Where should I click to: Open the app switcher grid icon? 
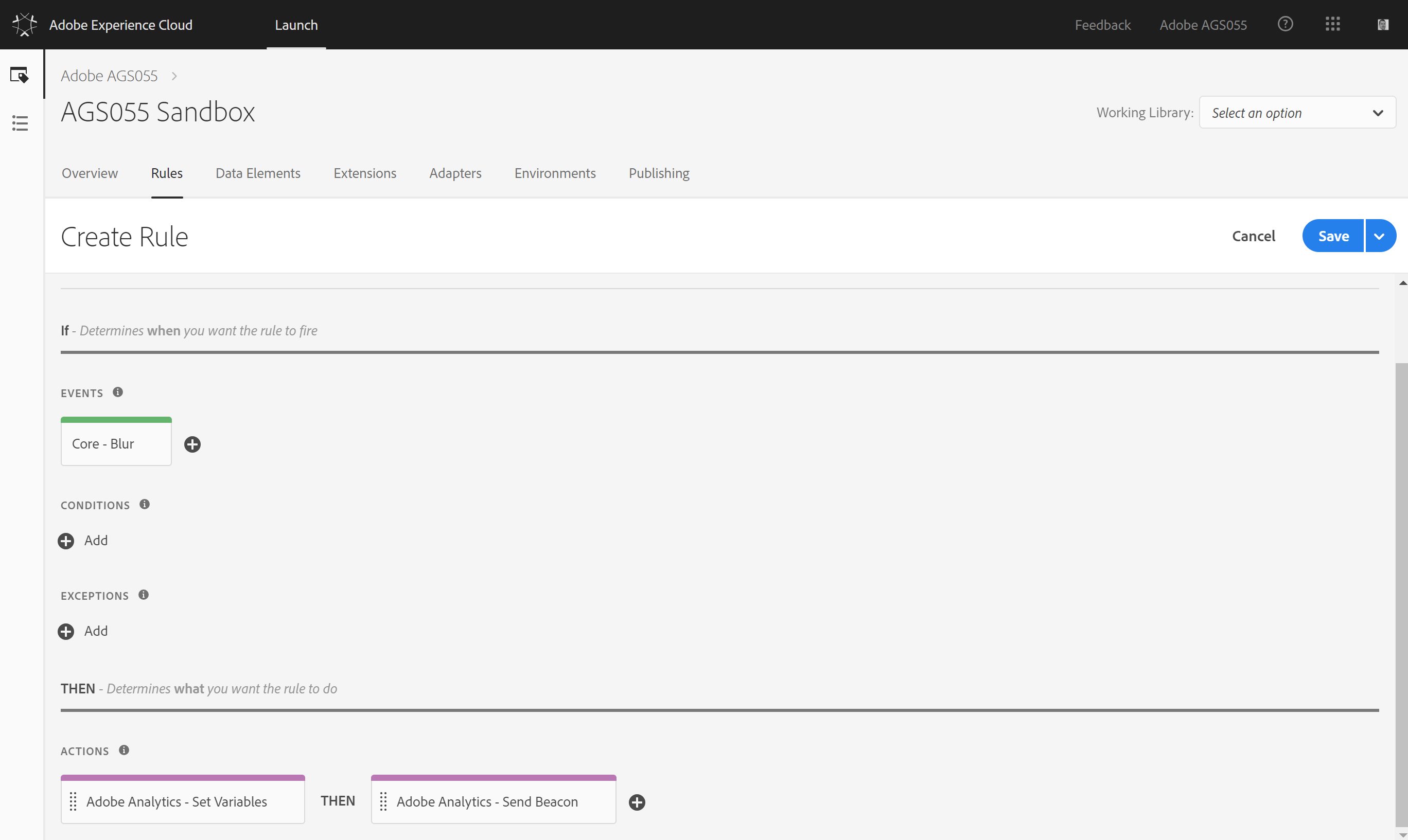point(1333,24)
